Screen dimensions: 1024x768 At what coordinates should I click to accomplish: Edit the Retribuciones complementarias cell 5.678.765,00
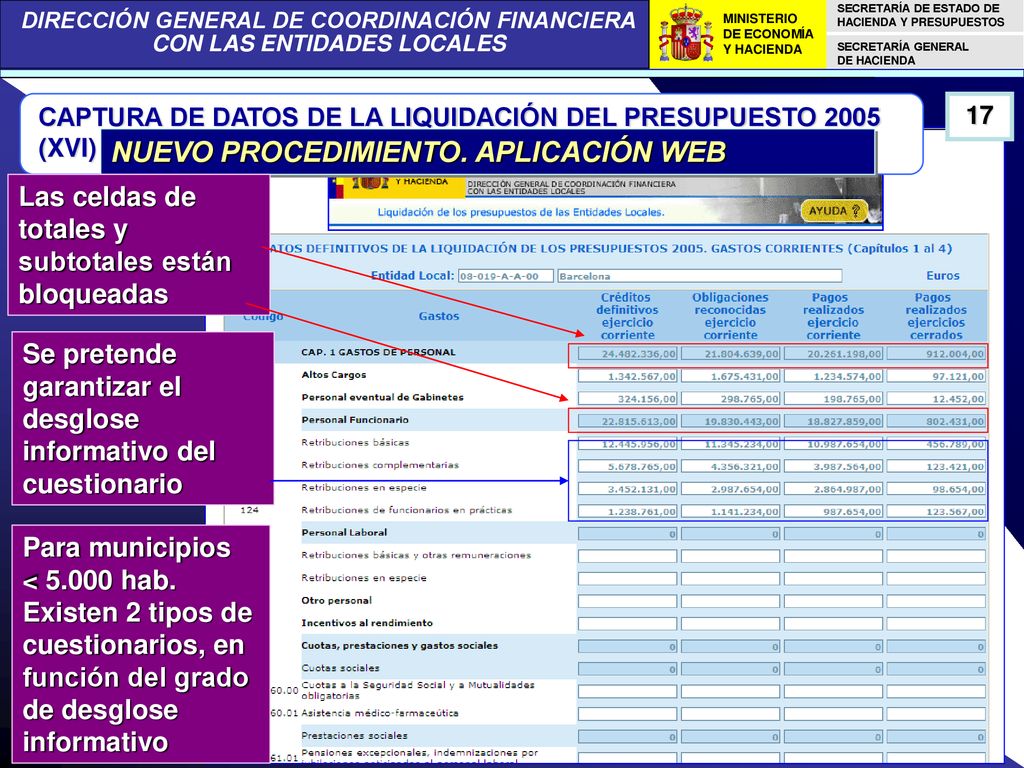coord(628,466)
